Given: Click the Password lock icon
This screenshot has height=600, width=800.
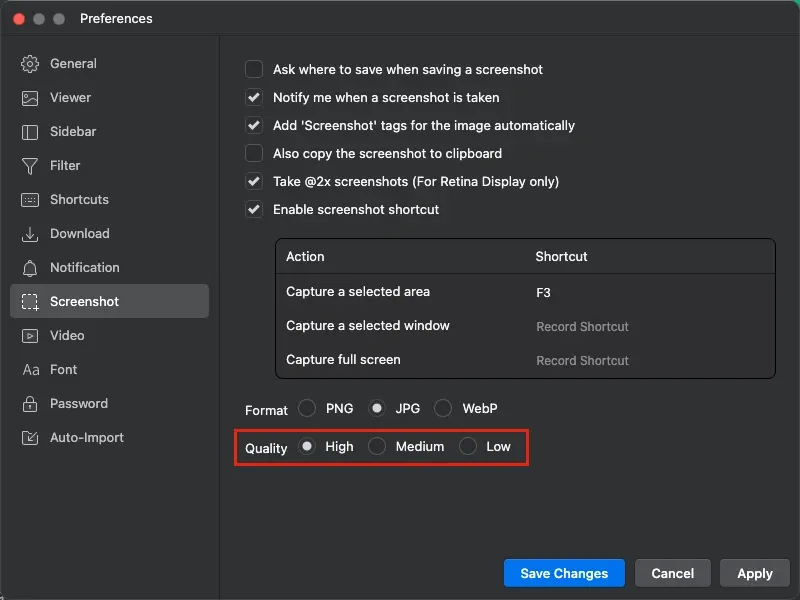Looking at the screenshot, I should pyautogui.click(x=30, y=404).
